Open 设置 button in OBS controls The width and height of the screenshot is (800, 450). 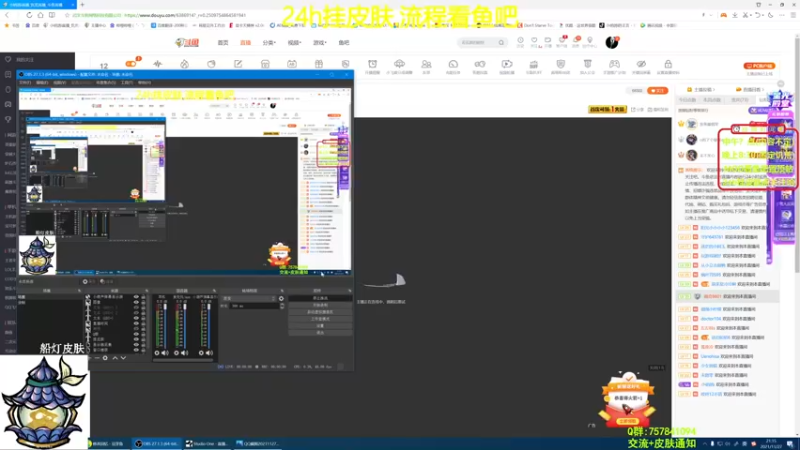click(320, 326)
